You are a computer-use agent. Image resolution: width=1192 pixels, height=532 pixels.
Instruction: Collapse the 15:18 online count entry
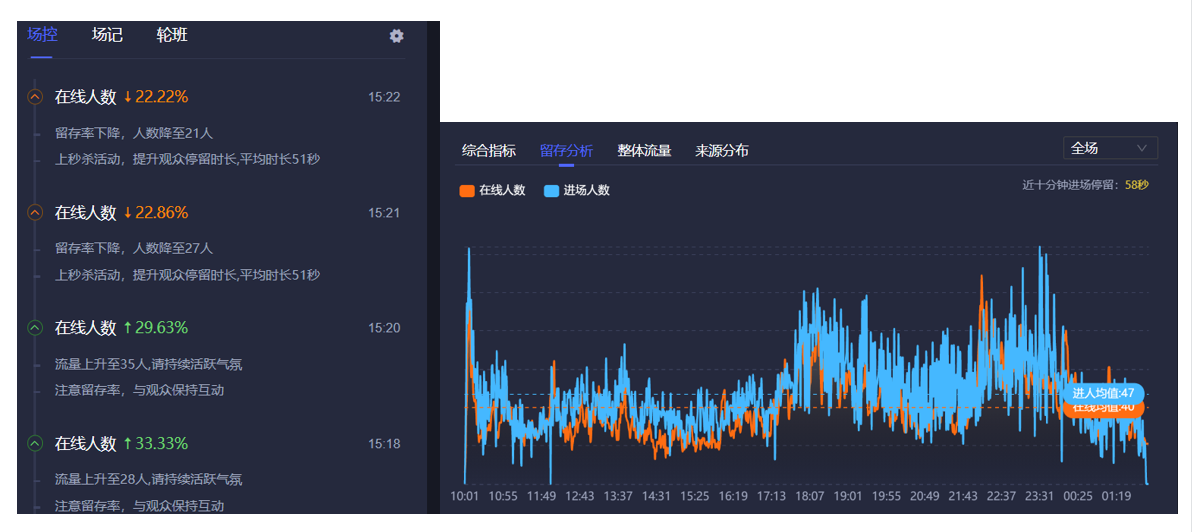[x=34, y=443]
